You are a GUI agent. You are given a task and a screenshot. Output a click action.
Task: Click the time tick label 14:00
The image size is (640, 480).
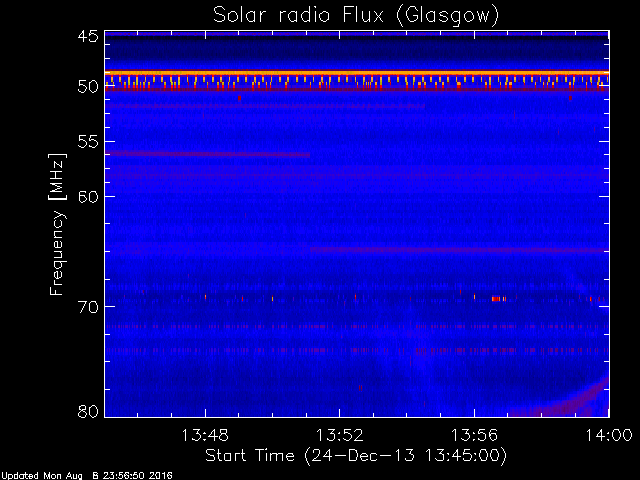(x=609, y=435)
